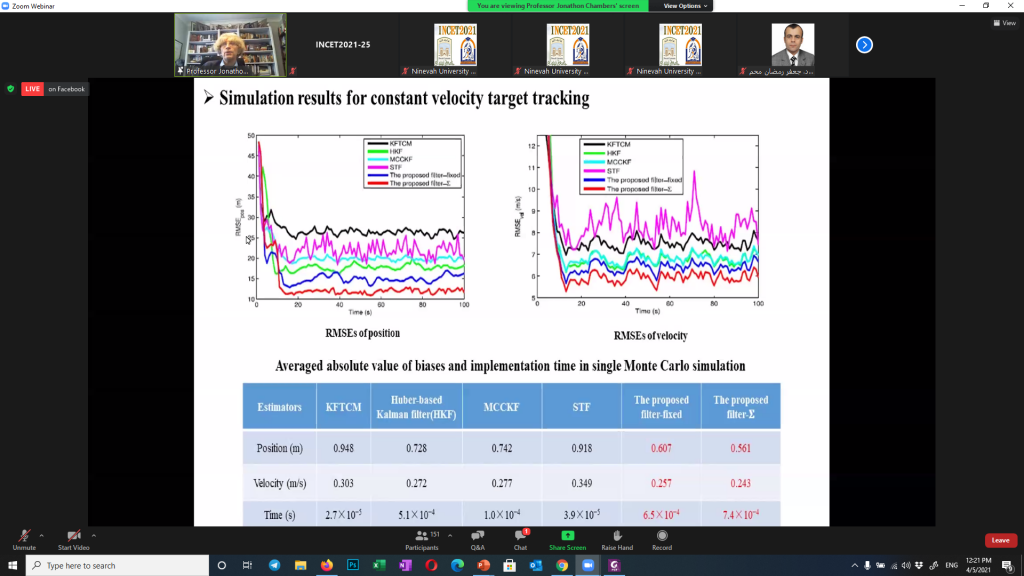Image resolution: width=1024 pixels, height=576 pixels.
Task: Click the LIVE on Facebook indicator
Action: [55, 89]
